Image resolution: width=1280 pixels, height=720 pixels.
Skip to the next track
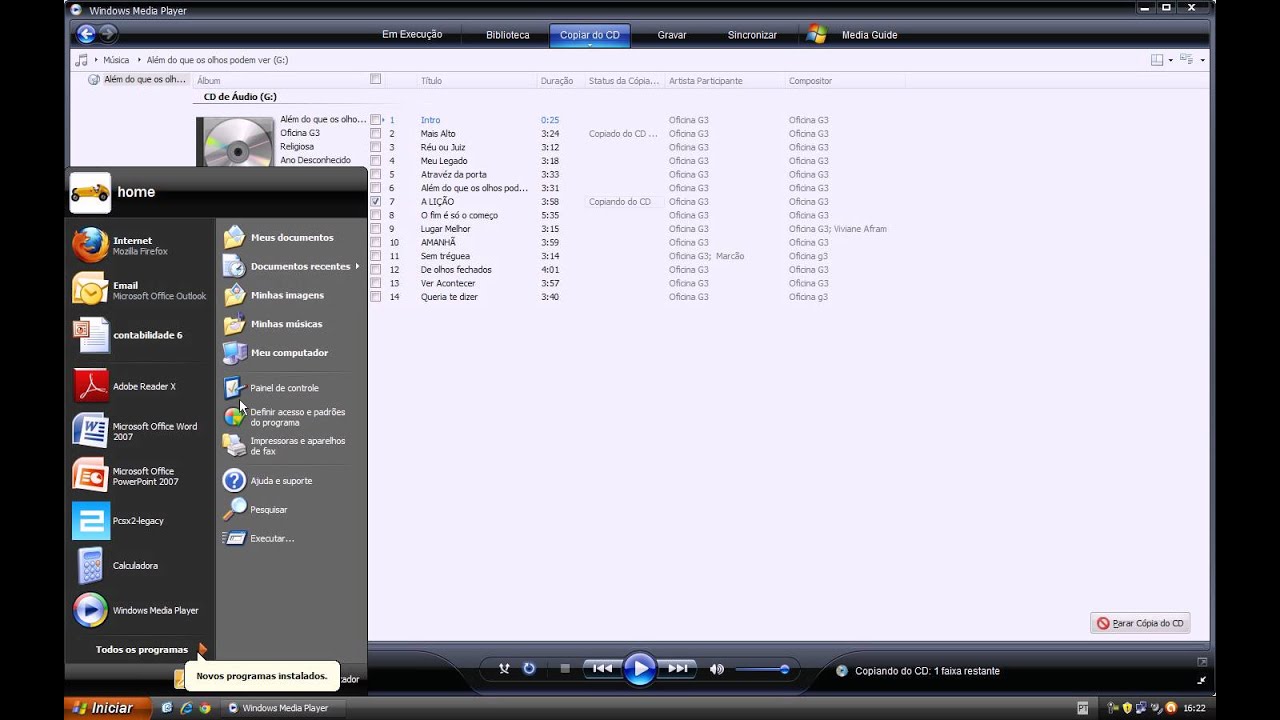point(677,669)
